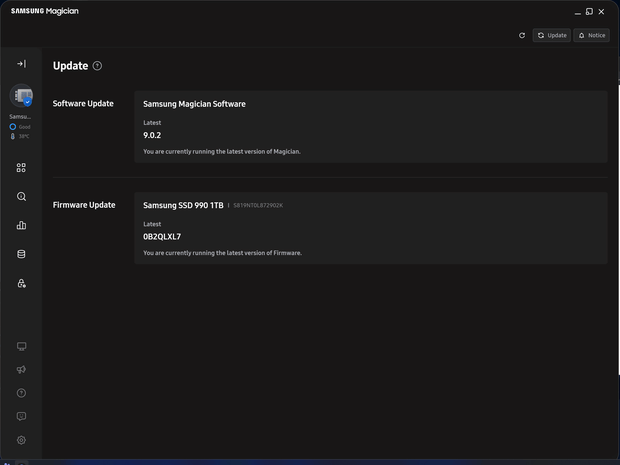The height and width of the screenshot is (465, 620).
Task: Open Diagnostic Scan magnifier icon
Action: click(x=21, y=197)
